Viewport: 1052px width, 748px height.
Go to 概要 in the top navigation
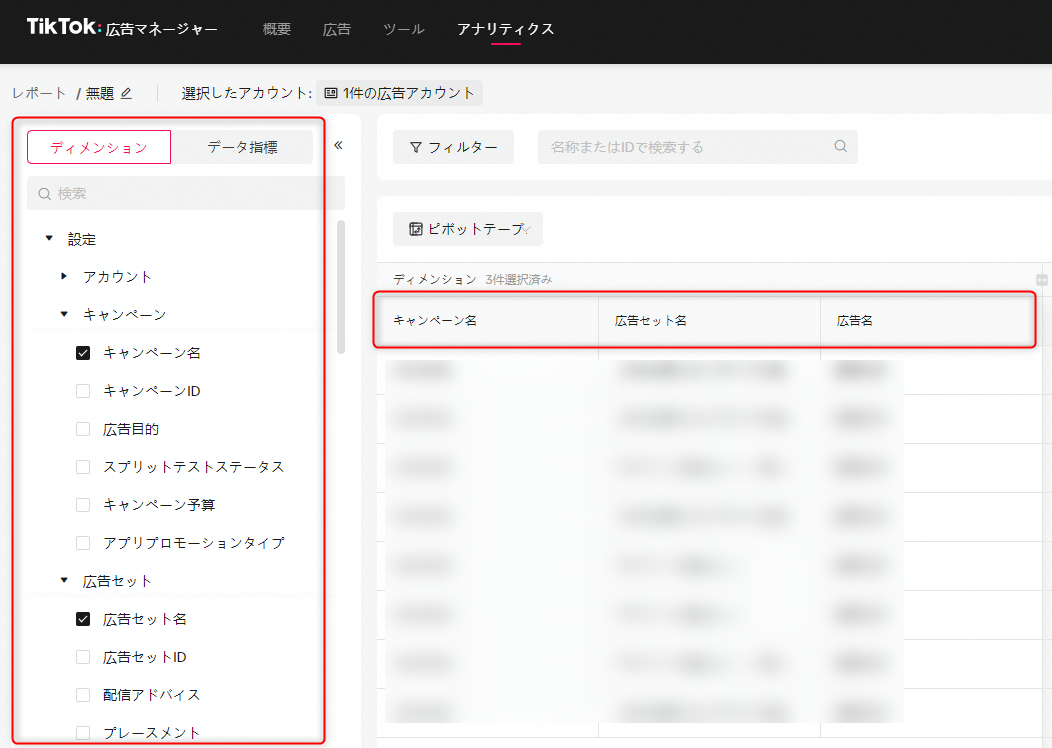(277, 29)
